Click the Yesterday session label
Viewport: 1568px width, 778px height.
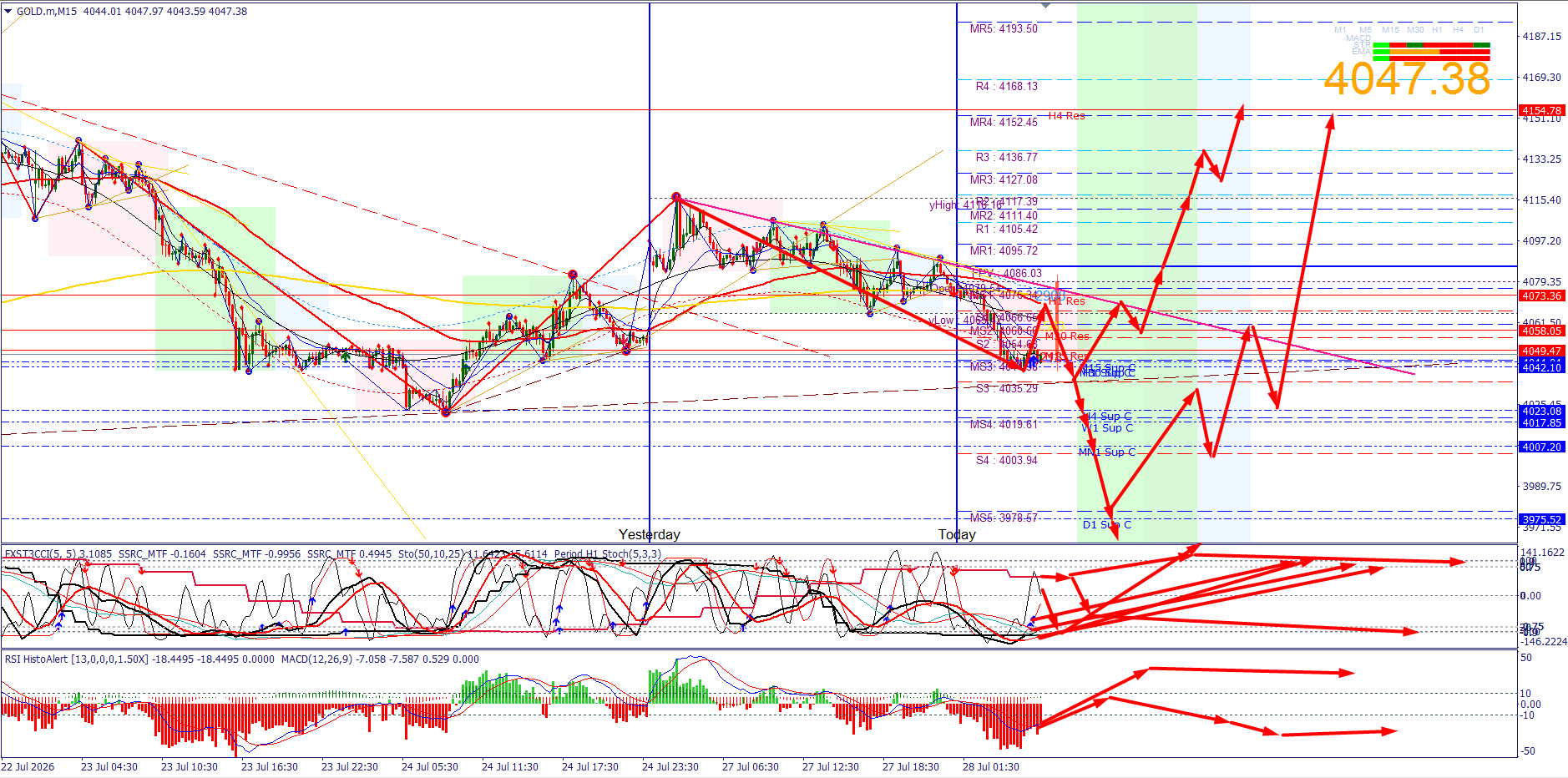[x=649, y=534]
